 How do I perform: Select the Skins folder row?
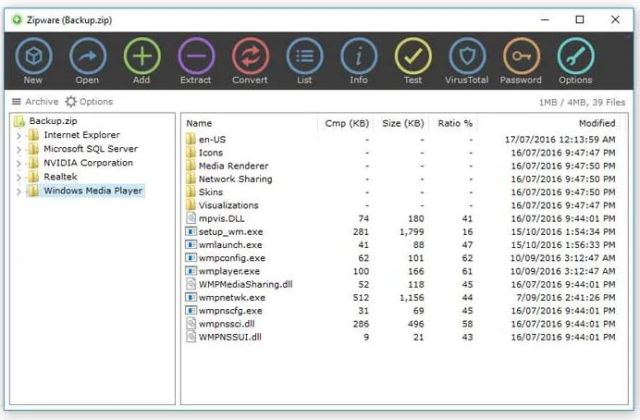pos(401,192)
